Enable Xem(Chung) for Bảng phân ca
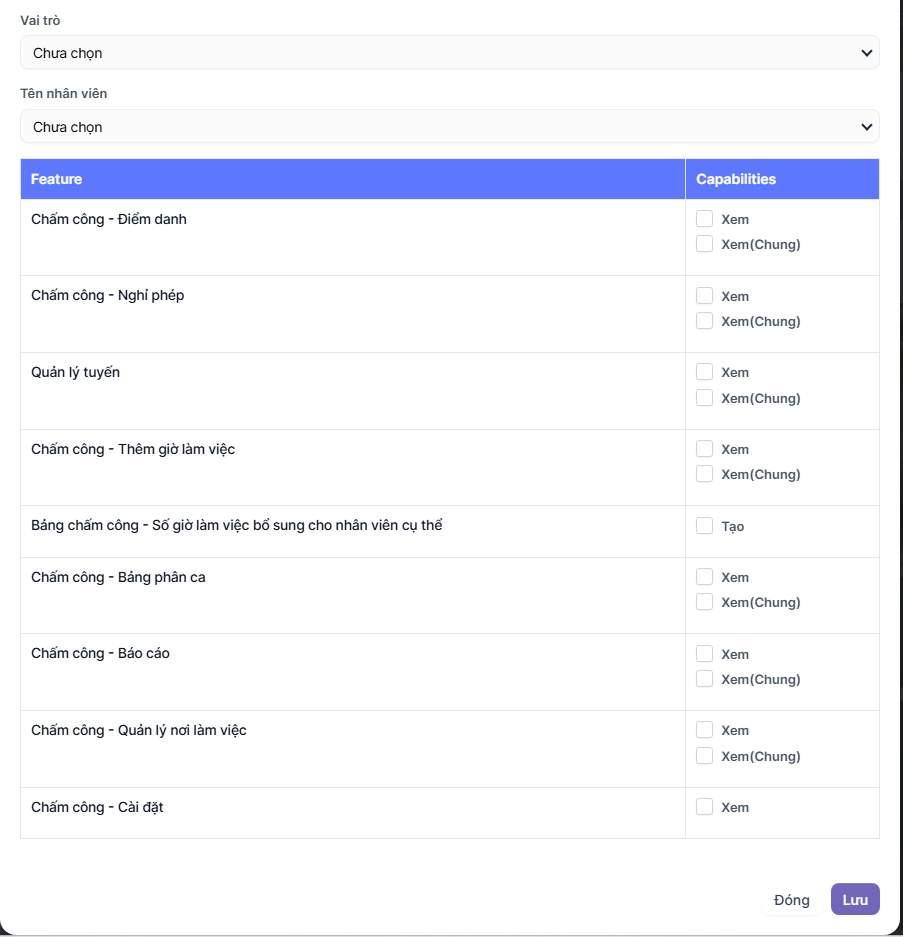Viewport: 903px width, 937px height. (705, 602)
